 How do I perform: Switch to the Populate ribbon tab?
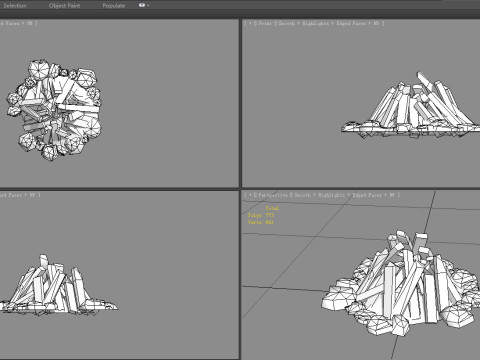(114, 6)
